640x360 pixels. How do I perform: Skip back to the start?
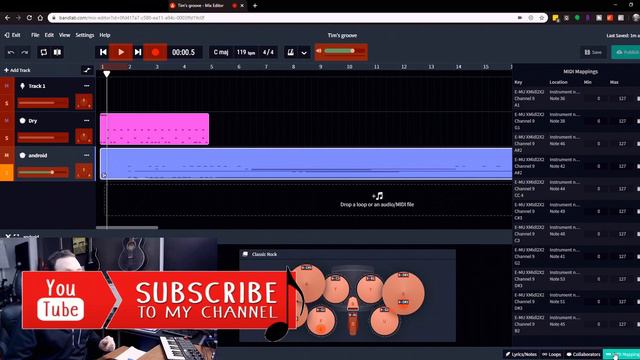[x=103, y=52]
